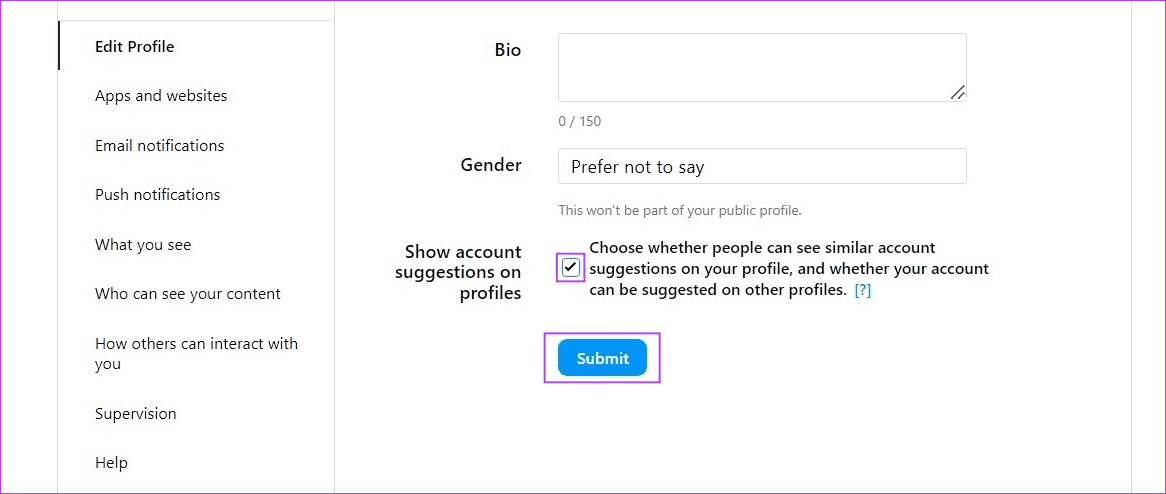Open How others can interact with you

[196, 354]
